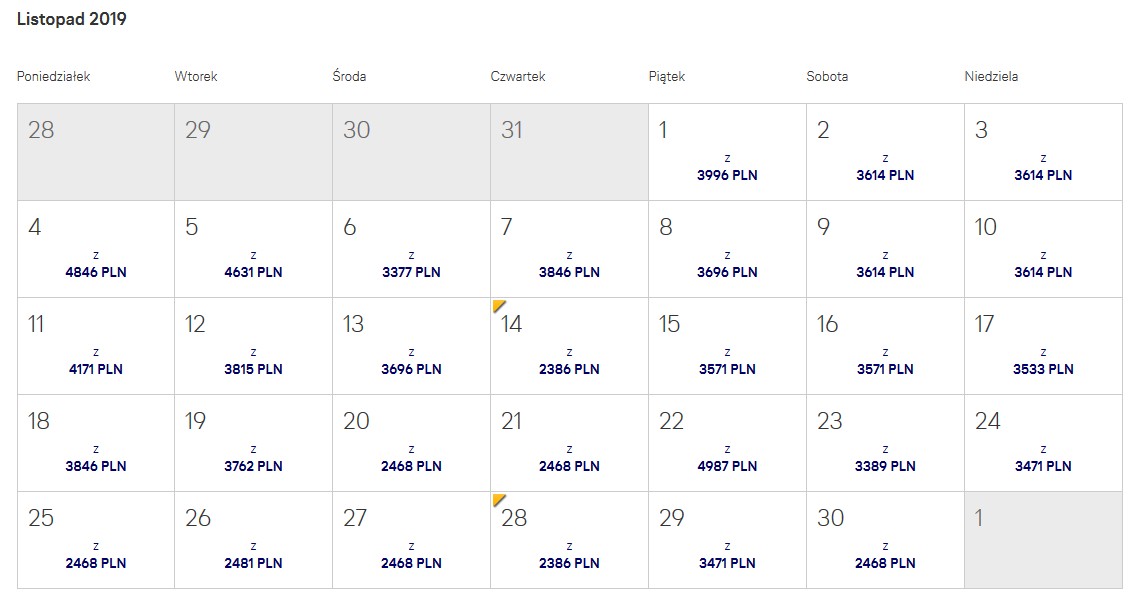This screenshot has height=601, width=1135.
Task: Click the Listopad 2019 month heading
Action: (x=72, y=19)
